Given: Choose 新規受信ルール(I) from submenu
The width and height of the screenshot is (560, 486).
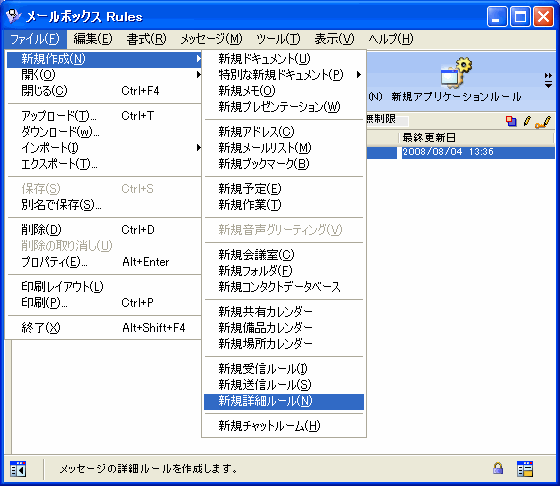Looking at the screenshot, I should (284, 369).
